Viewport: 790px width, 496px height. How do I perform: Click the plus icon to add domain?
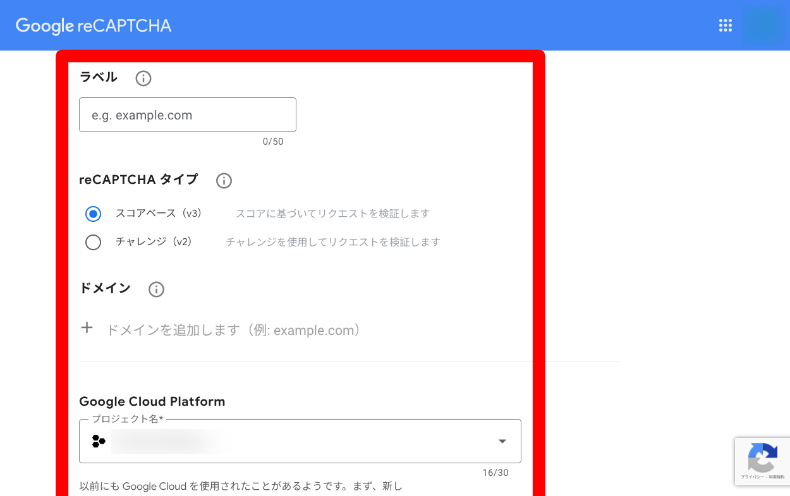(87, 328)
